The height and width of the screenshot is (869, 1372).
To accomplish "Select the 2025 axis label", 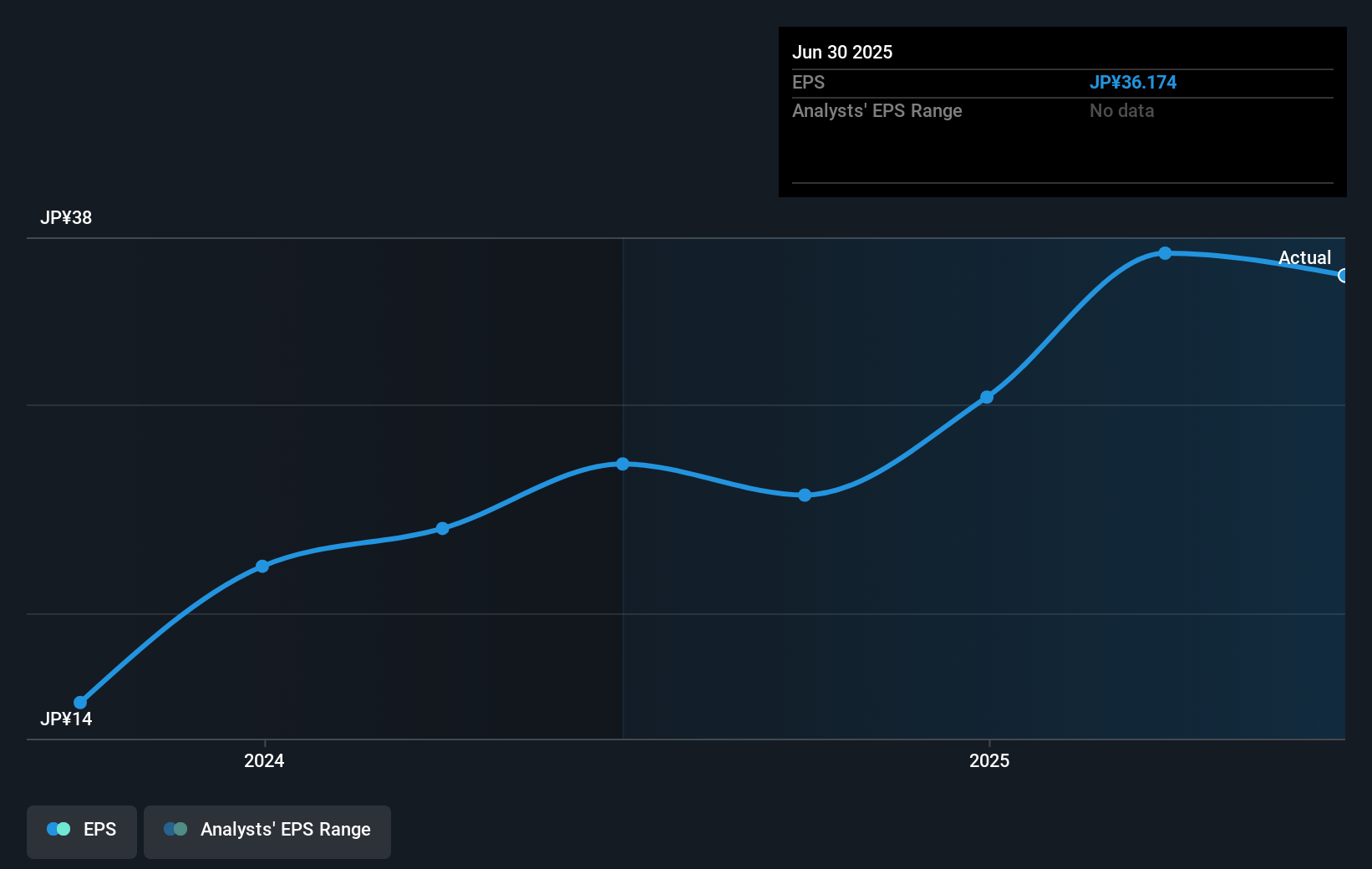I will point(989,761).
